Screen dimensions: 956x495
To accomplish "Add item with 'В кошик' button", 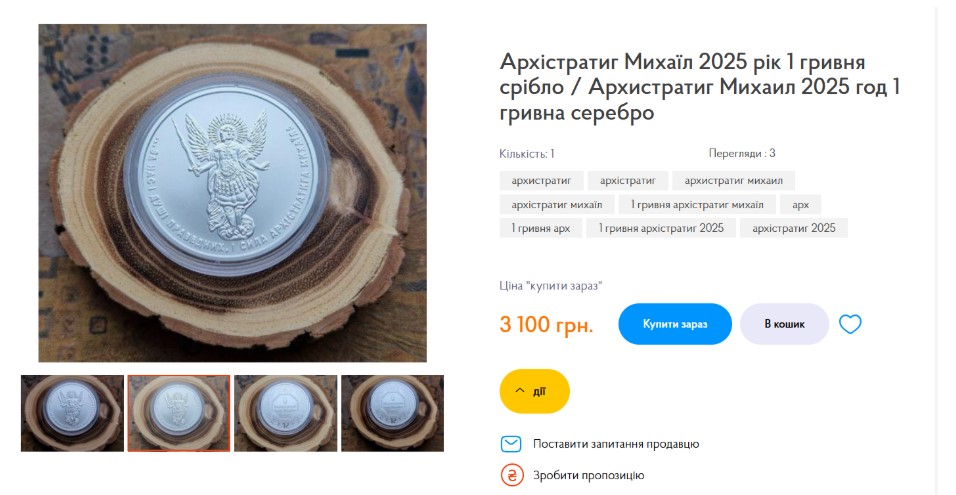I will click(784, 324).
